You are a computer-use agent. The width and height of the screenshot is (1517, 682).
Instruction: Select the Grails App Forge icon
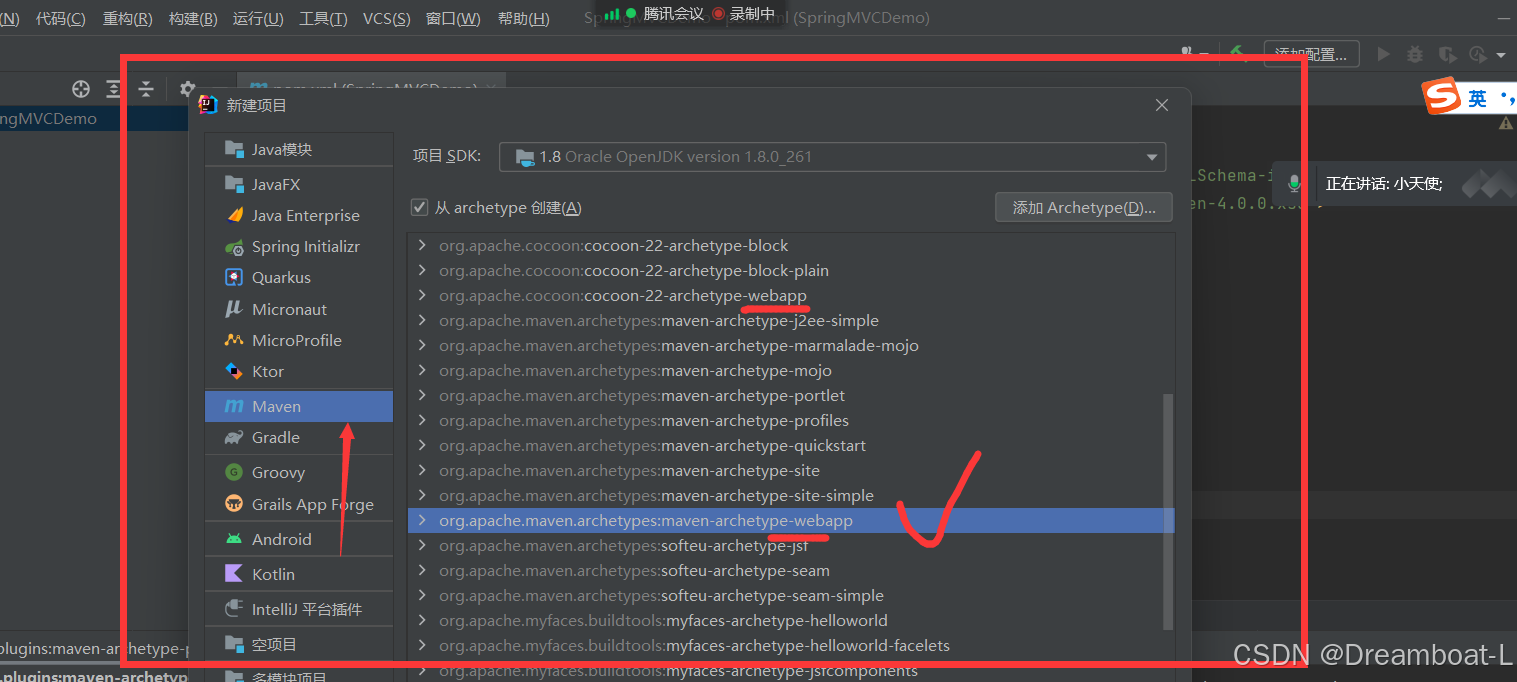pyautogui.click(x=234, y=504)
